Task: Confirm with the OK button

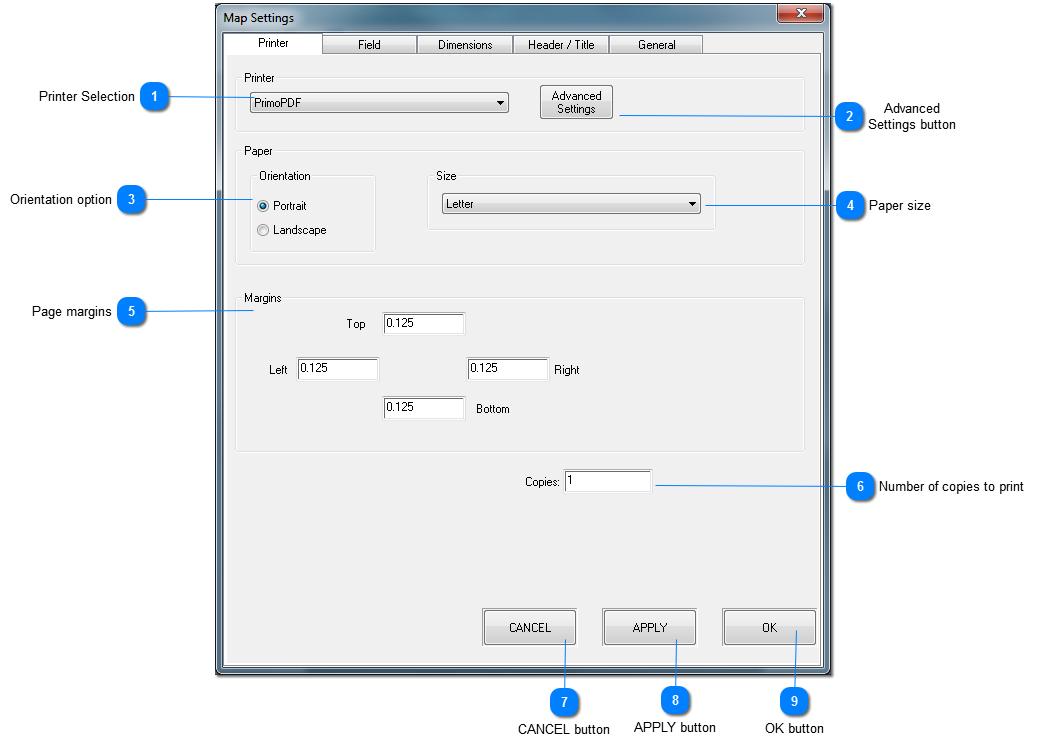Action: [769, 628]
